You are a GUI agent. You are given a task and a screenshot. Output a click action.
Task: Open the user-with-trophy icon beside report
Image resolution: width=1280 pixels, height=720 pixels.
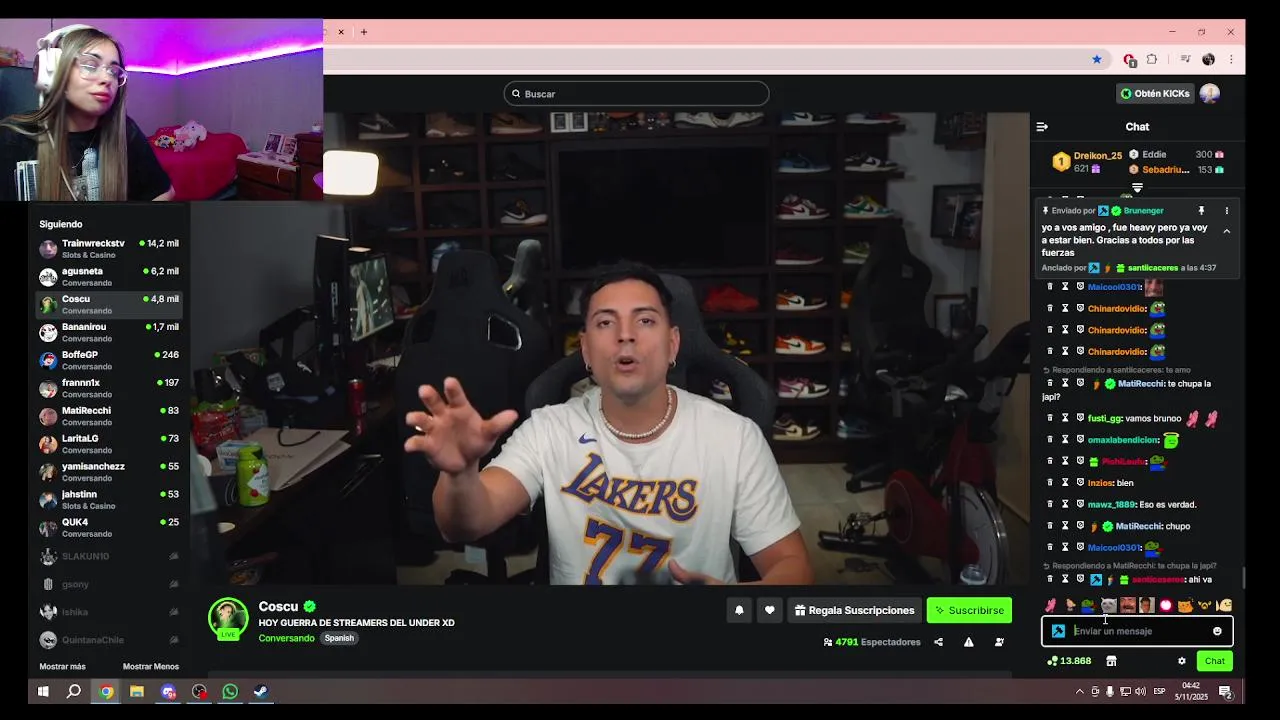(999, 642)
